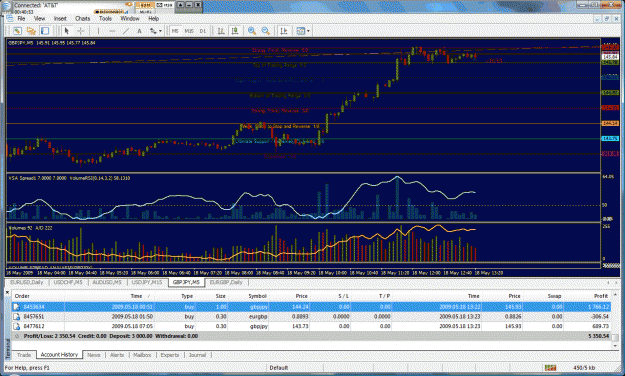Select the Crosshair tool
This screenshot has height=376, width=625.
click(80, 31)
